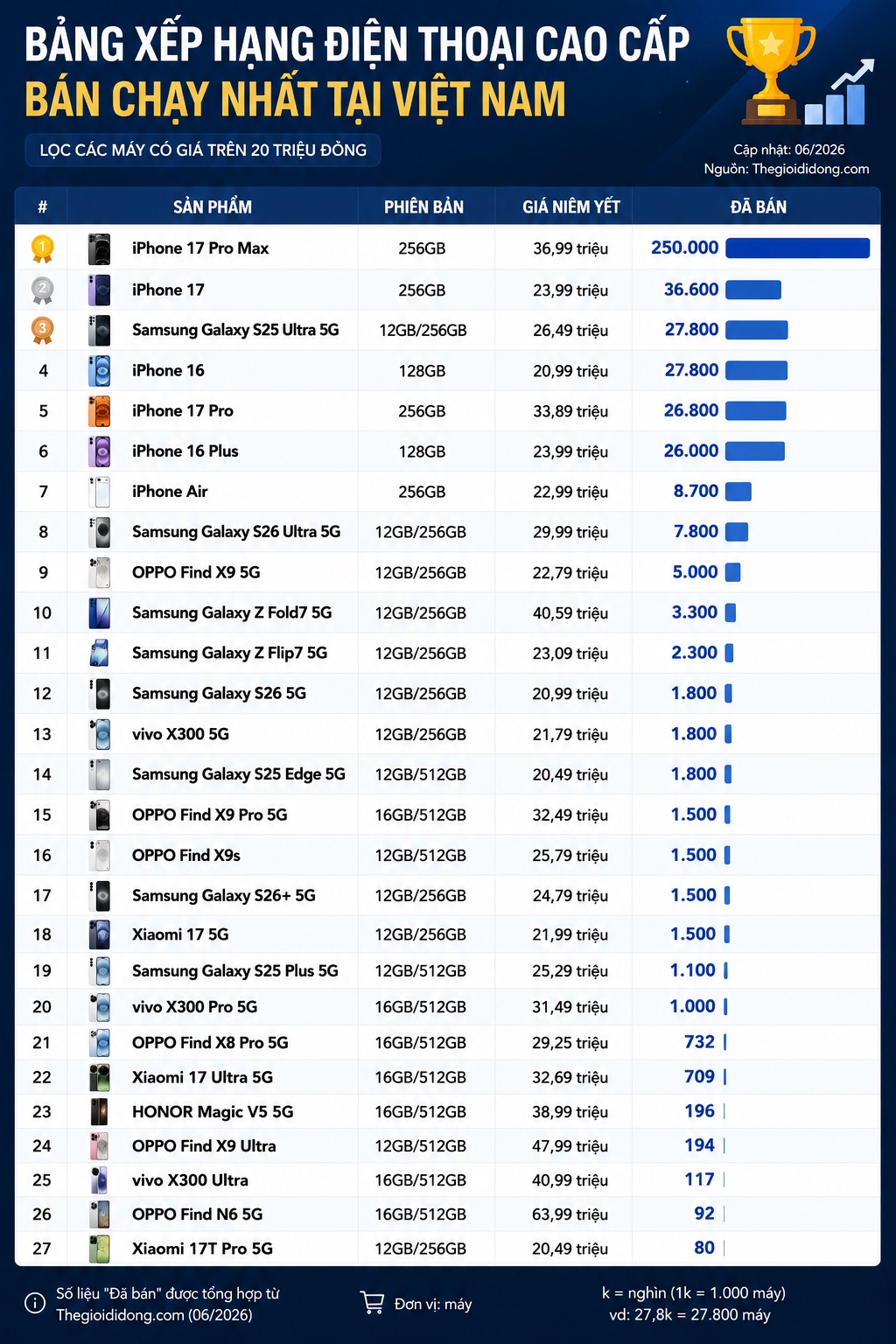The width and height of the screenshot is (896, 1344).
Task: Click the SẢN PHẨM column header
Action: [213, 207]
